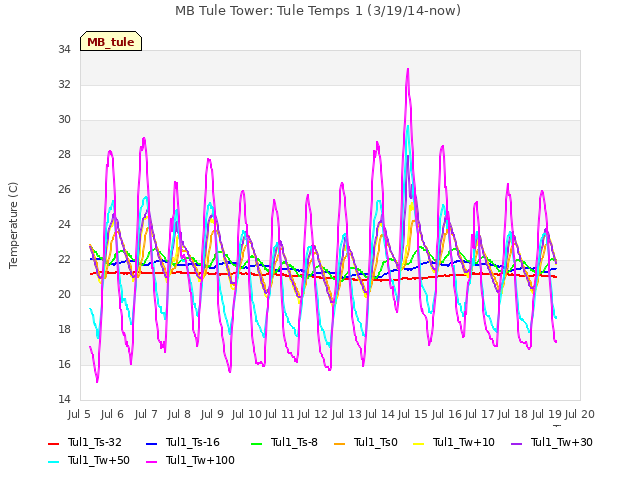The image size is (640, 480).
Task: Click the red Tul1_Ts-32 legend swatch
Action: pos(54,444)
